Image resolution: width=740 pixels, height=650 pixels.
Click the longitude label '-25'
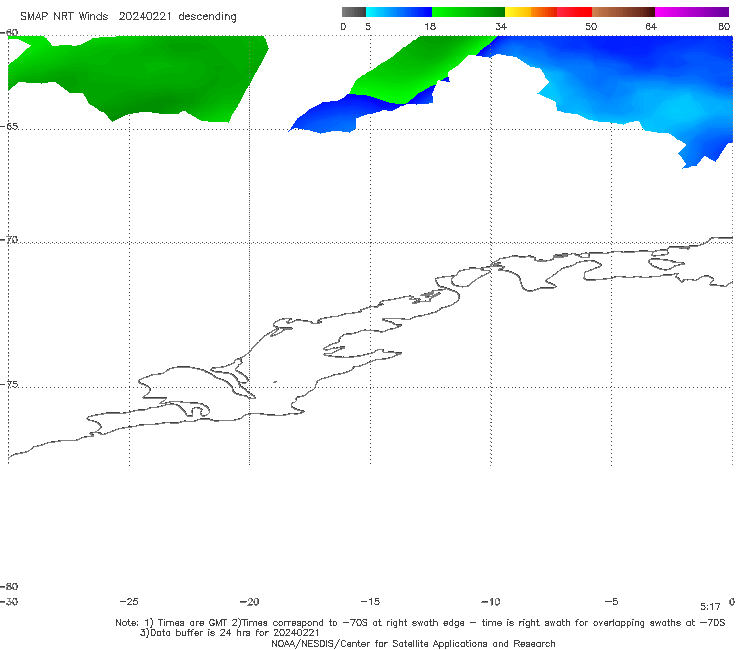tap(129, 601)
